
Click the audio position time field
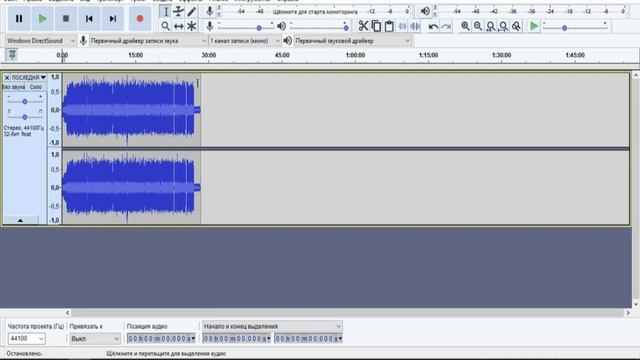click(x=161, y=338)
